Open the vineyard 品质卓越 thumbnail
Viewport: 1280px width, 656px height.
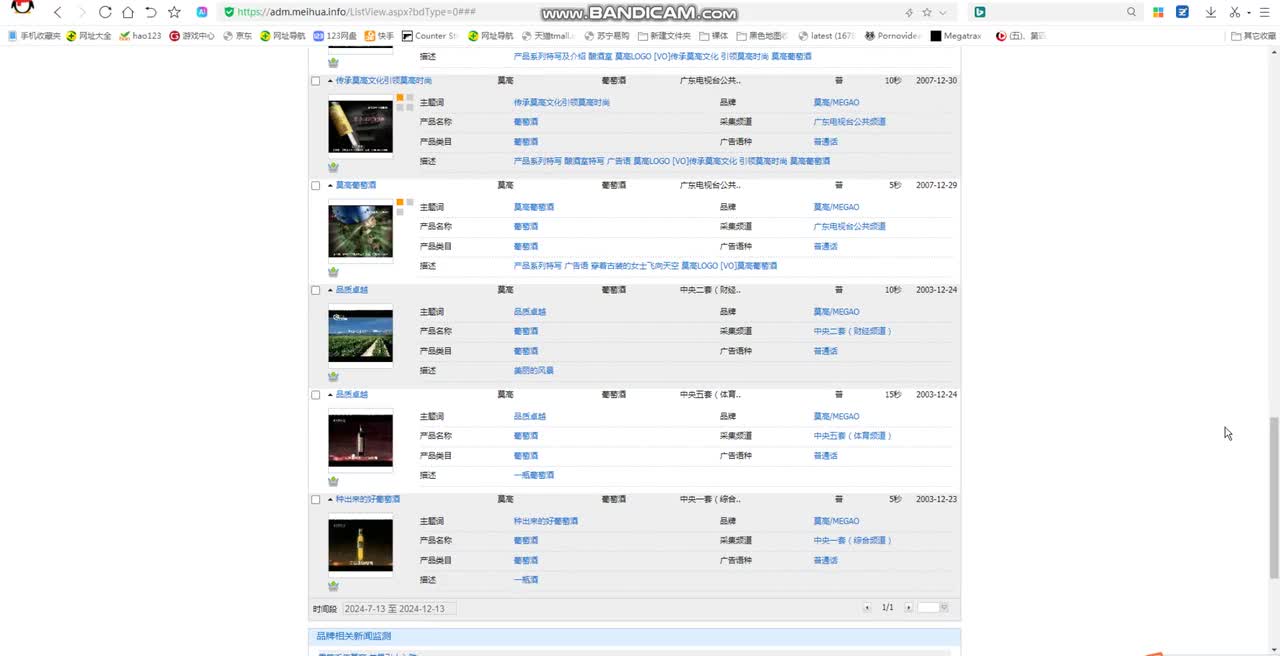pos(360,336)
